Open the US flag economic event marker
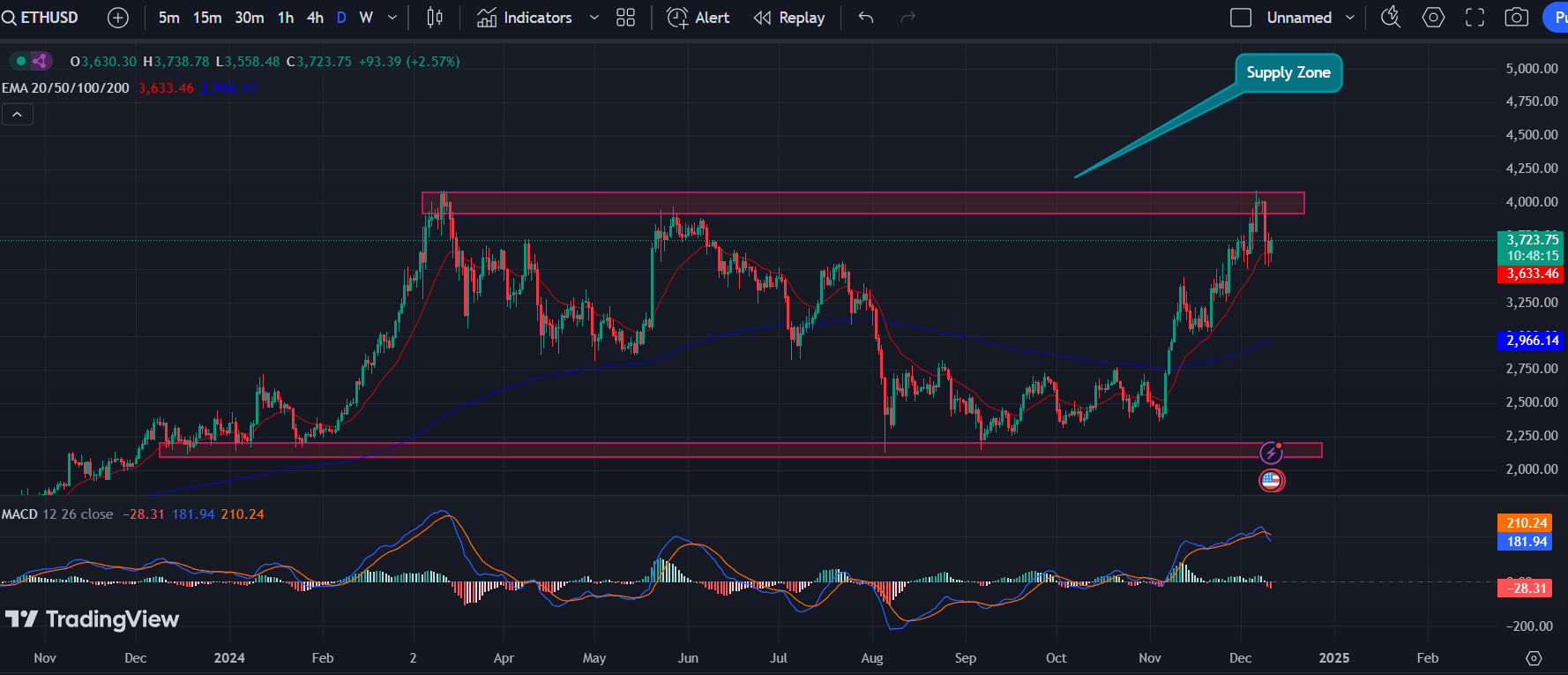This screenshot has width=1568, height=675. click(1271, 481)
